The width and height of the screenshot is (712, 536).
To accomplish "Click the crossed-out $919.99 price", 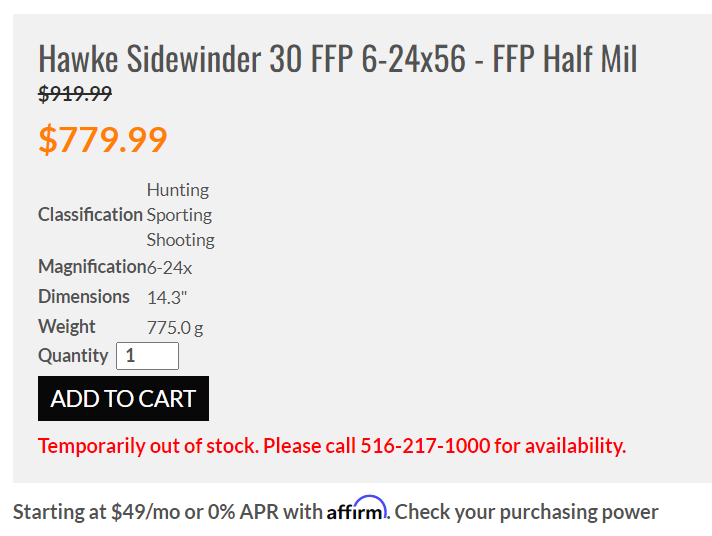I will [75, 94].
